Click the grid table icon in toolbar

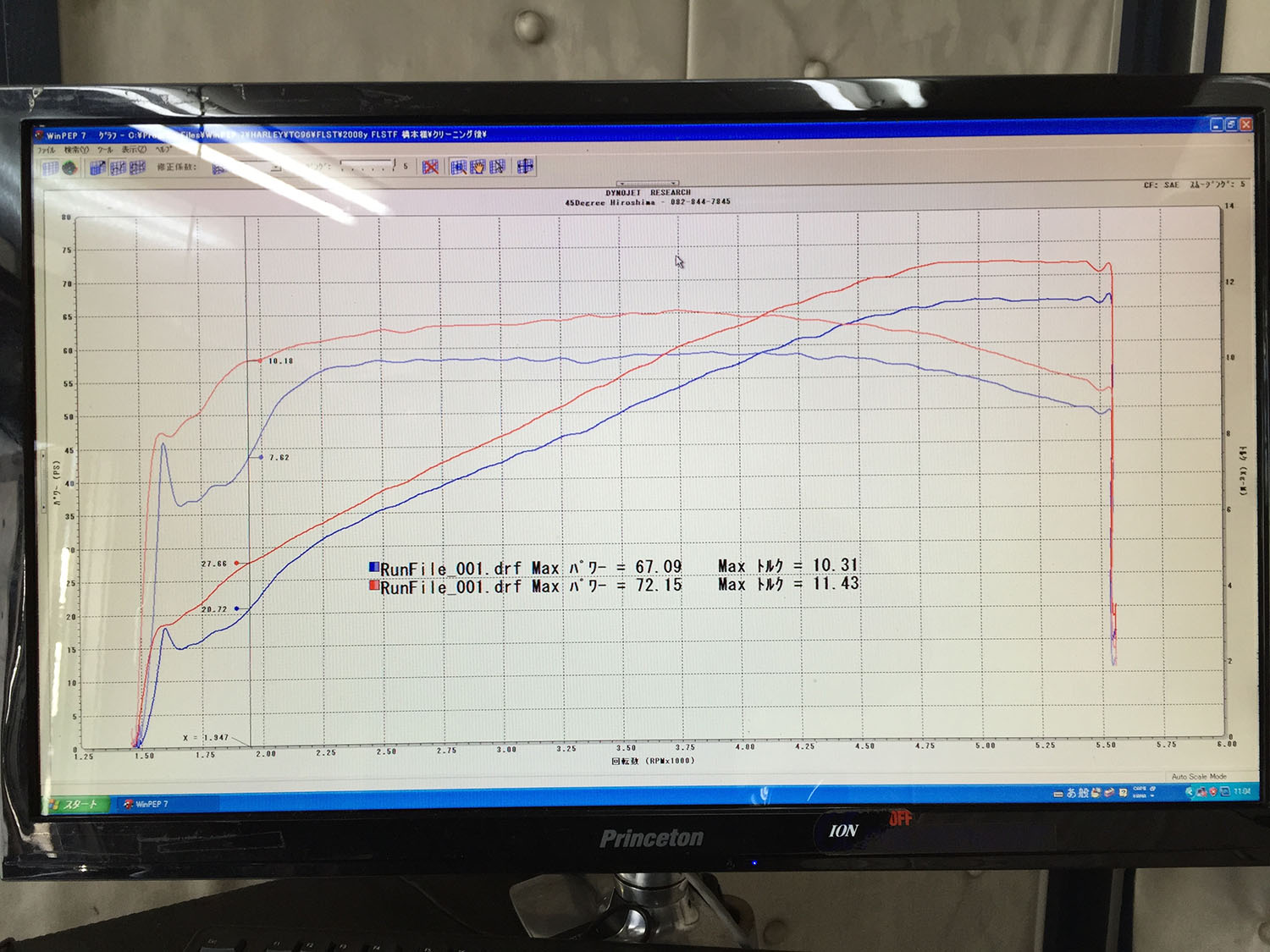coord(50,168)
